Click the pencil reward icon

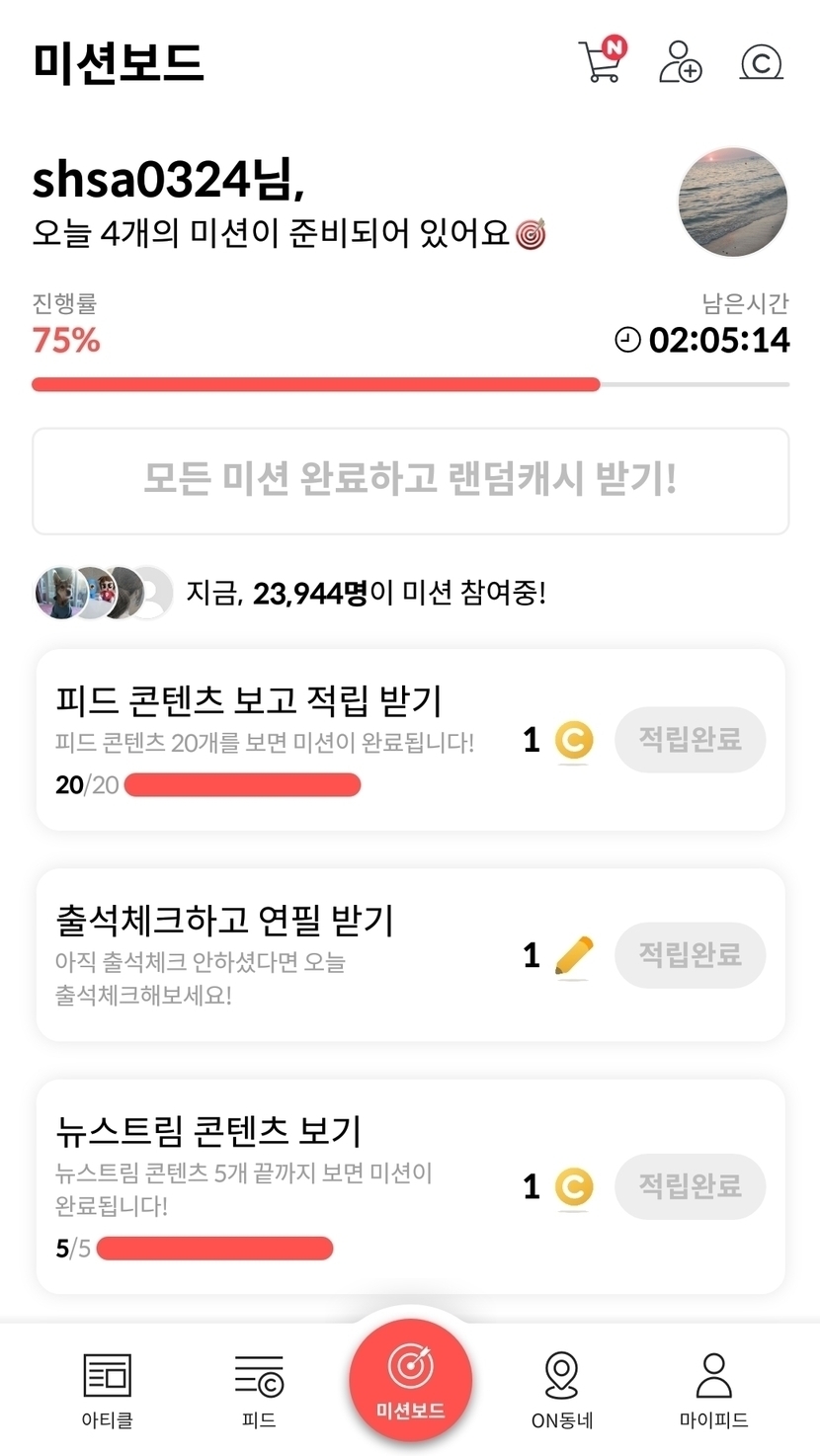click(574, 956)
